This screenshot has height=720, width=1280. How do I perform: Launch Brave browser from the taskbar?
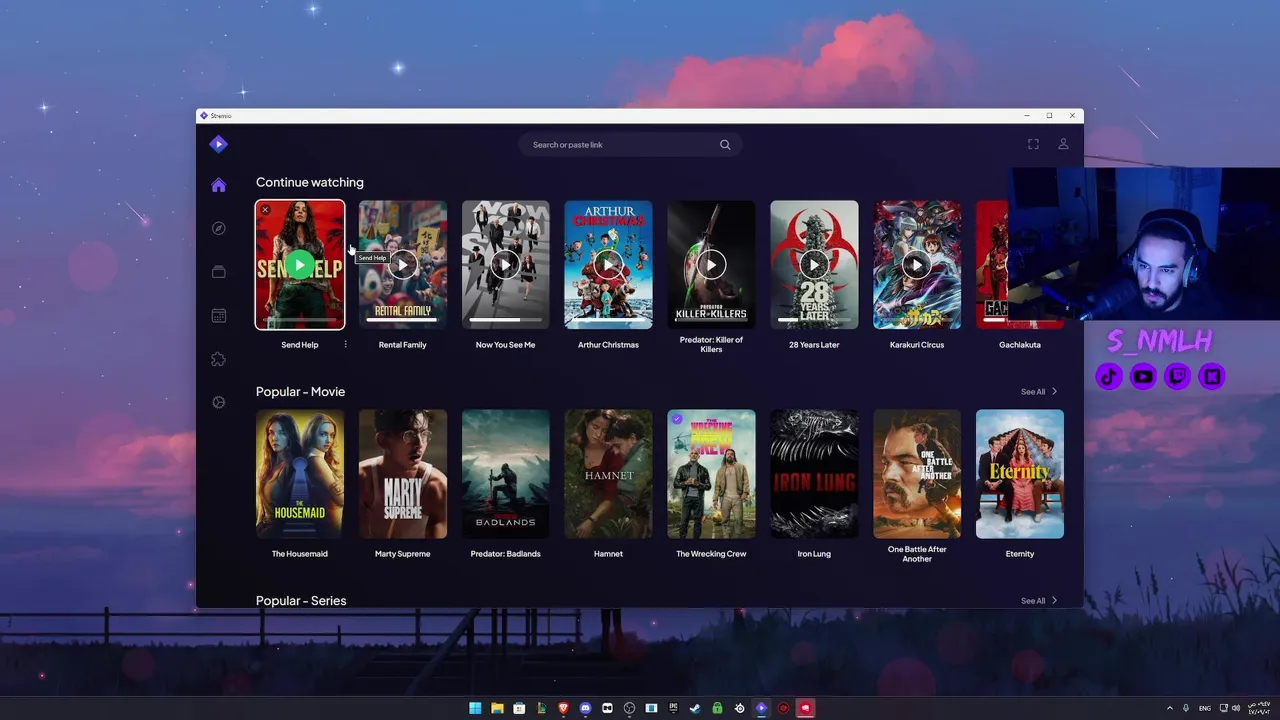(563, 708)
